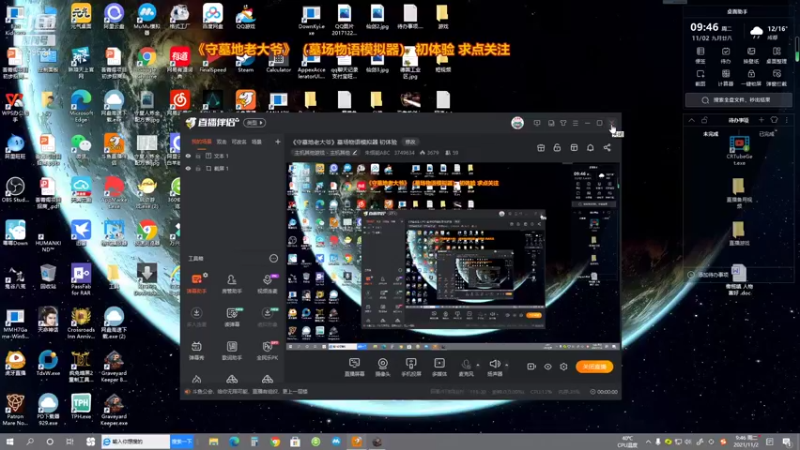This screenshot has height=450, width=800.
Task: Open 截图 screenshot tool in assistant
Action: pos(701,77)
